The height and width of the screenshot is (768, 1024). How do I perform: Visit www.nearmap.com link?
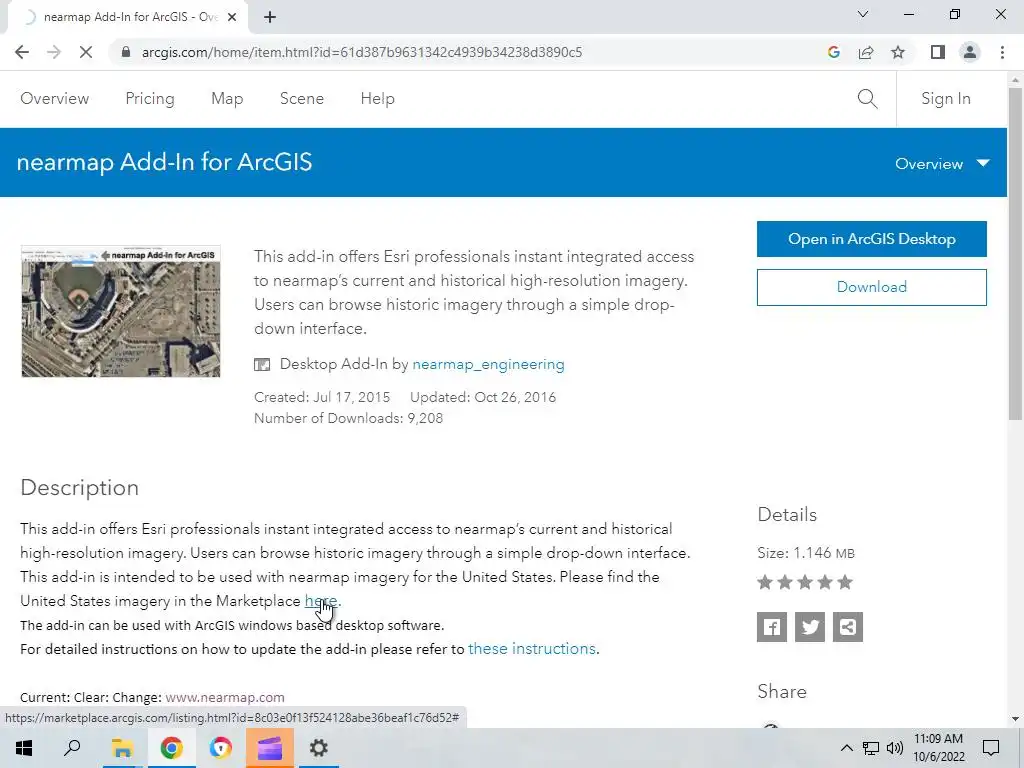pos(225,697)
